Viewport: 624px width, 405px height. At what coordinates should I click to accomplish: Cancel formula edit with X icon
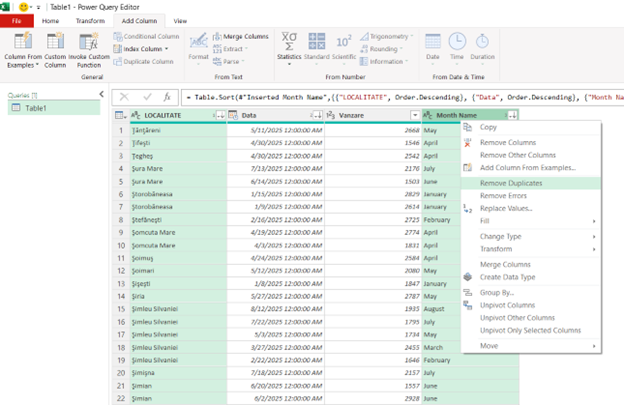coord(124,97)
